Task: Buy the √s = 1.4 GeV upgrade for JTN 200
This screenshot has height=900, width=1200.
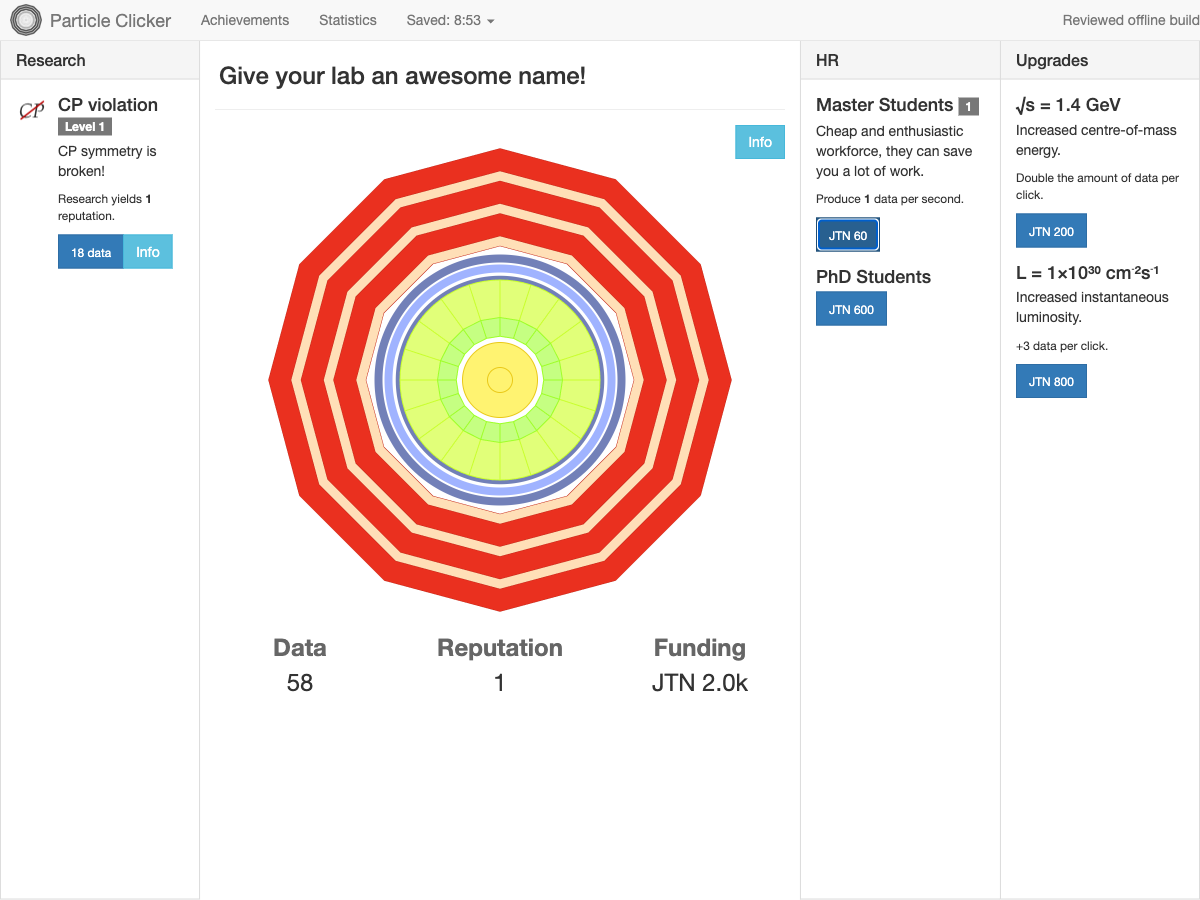Action: [x=1051, y=231]
